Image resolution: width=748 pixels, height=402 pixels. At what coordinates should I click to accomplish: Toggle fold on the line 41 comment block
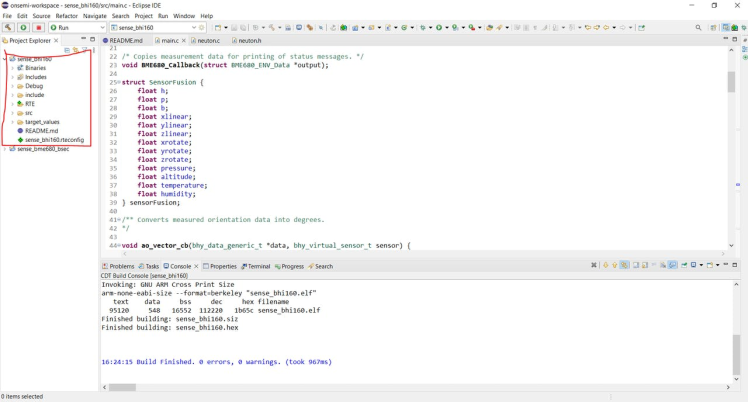pyautogui.click(x=119, y=219)
